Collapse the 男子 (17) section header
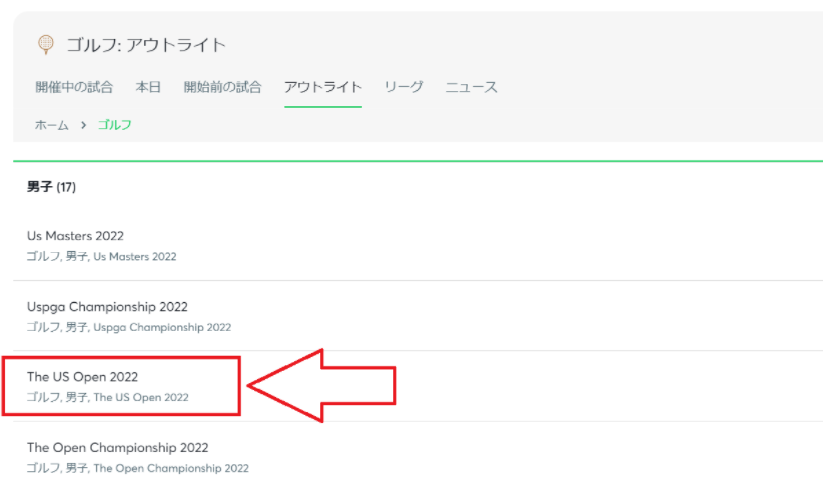This screenshot has width=835, height=494. coord(51,187)
